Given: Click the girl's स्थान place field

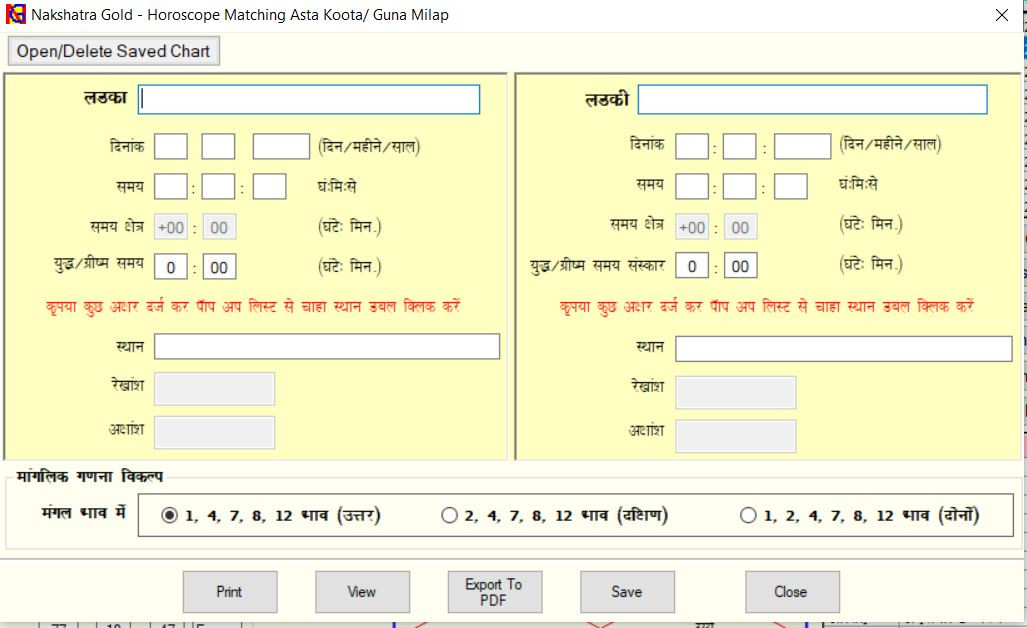Looking at the screenshot, I should point(843,348).
